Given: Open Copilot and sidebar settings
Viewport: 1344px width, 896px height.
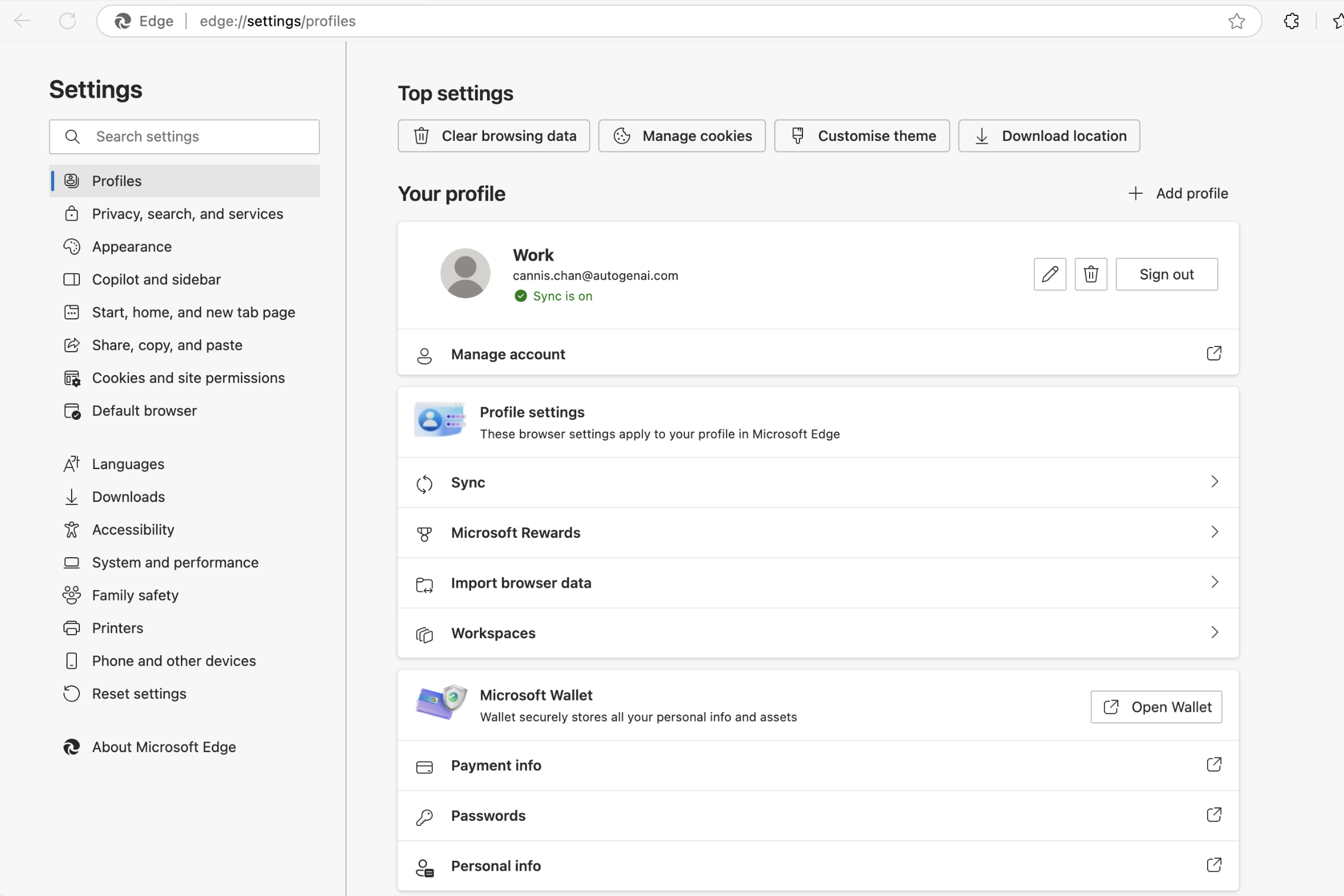Looking at the screenshot, I should coord(184,279).
